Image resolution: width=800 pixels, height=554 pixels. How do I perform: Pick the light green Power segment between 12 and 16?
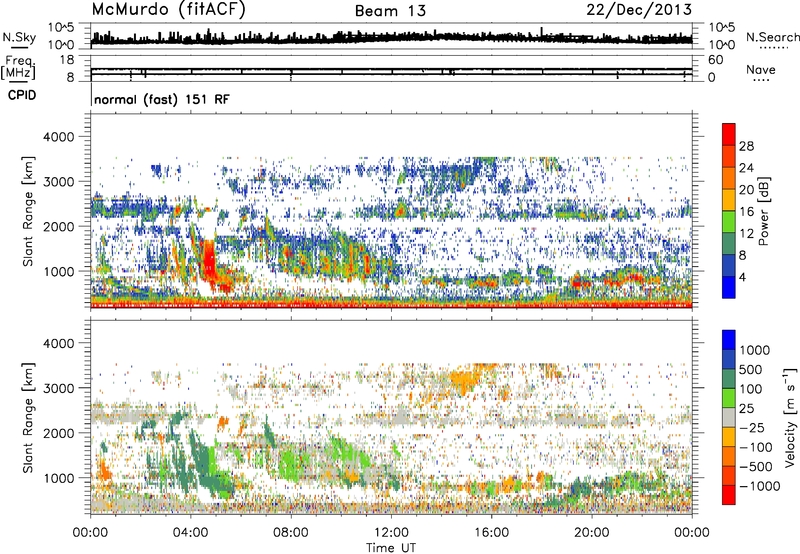pos(729,222)
